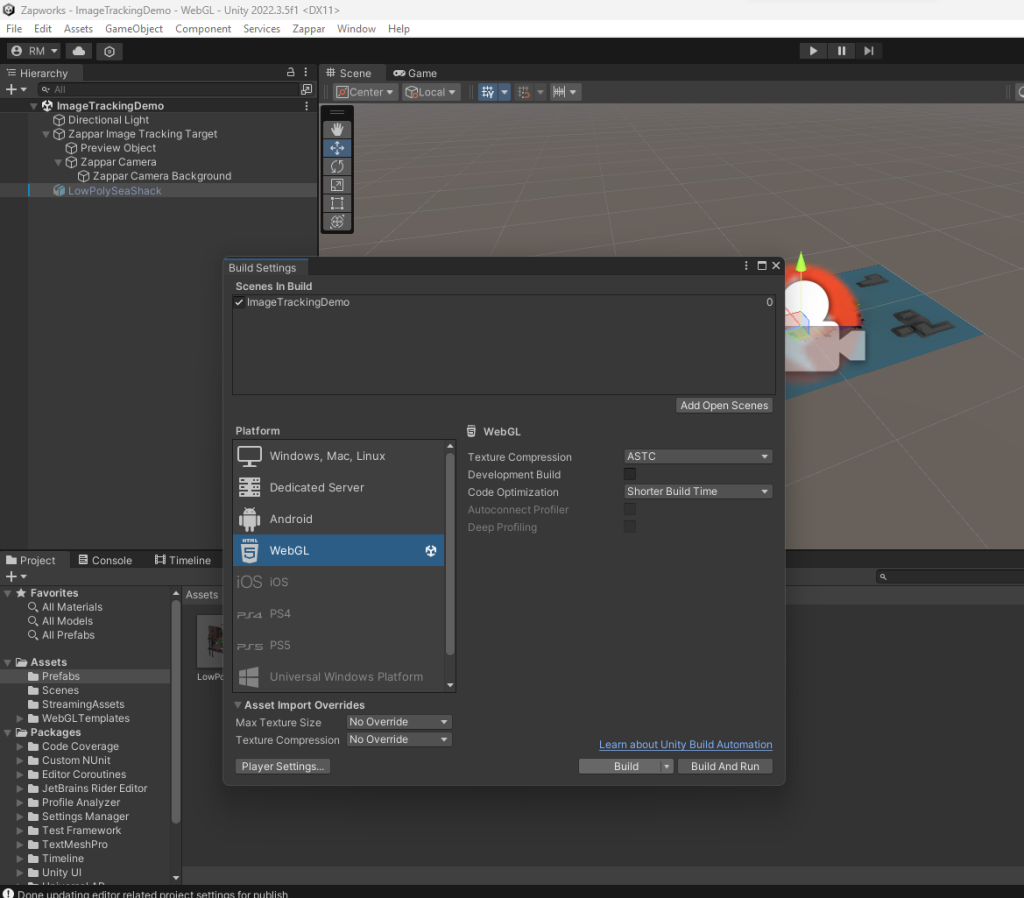Select the Hand view tool
The height and width of the screenshot is (898, 1024).
pyautogui.click(x=337, y=129)
